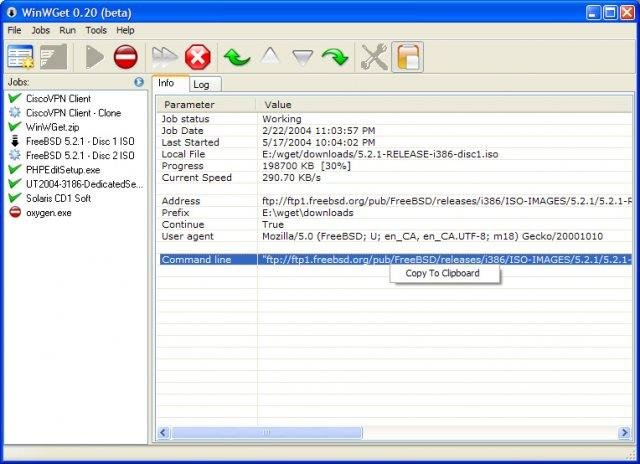The height and width of the screenshot is (464, 640).
Task: Click the Last Started parameter label
Action: [190, 142]
